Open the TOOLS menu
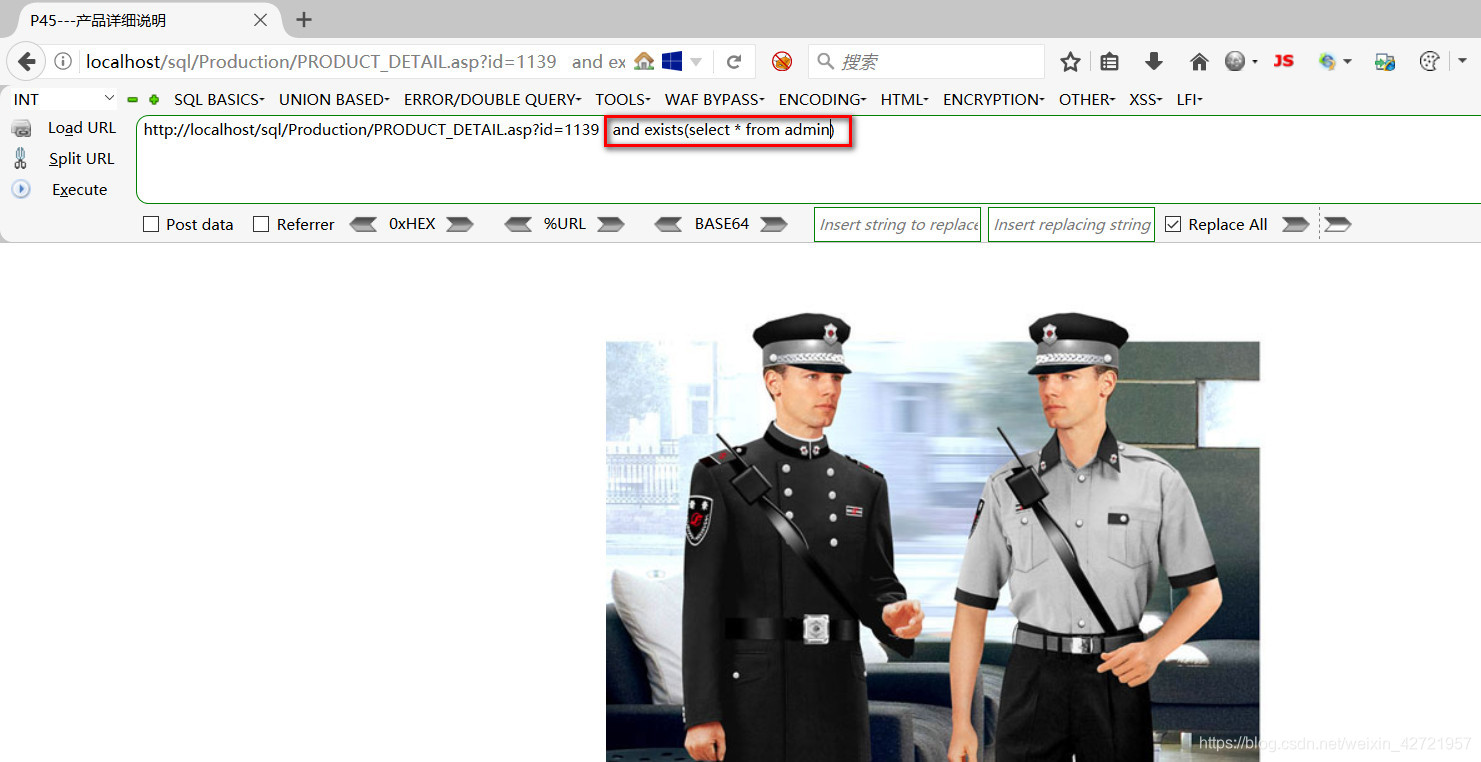1481x762 pixels. [623, 99]
